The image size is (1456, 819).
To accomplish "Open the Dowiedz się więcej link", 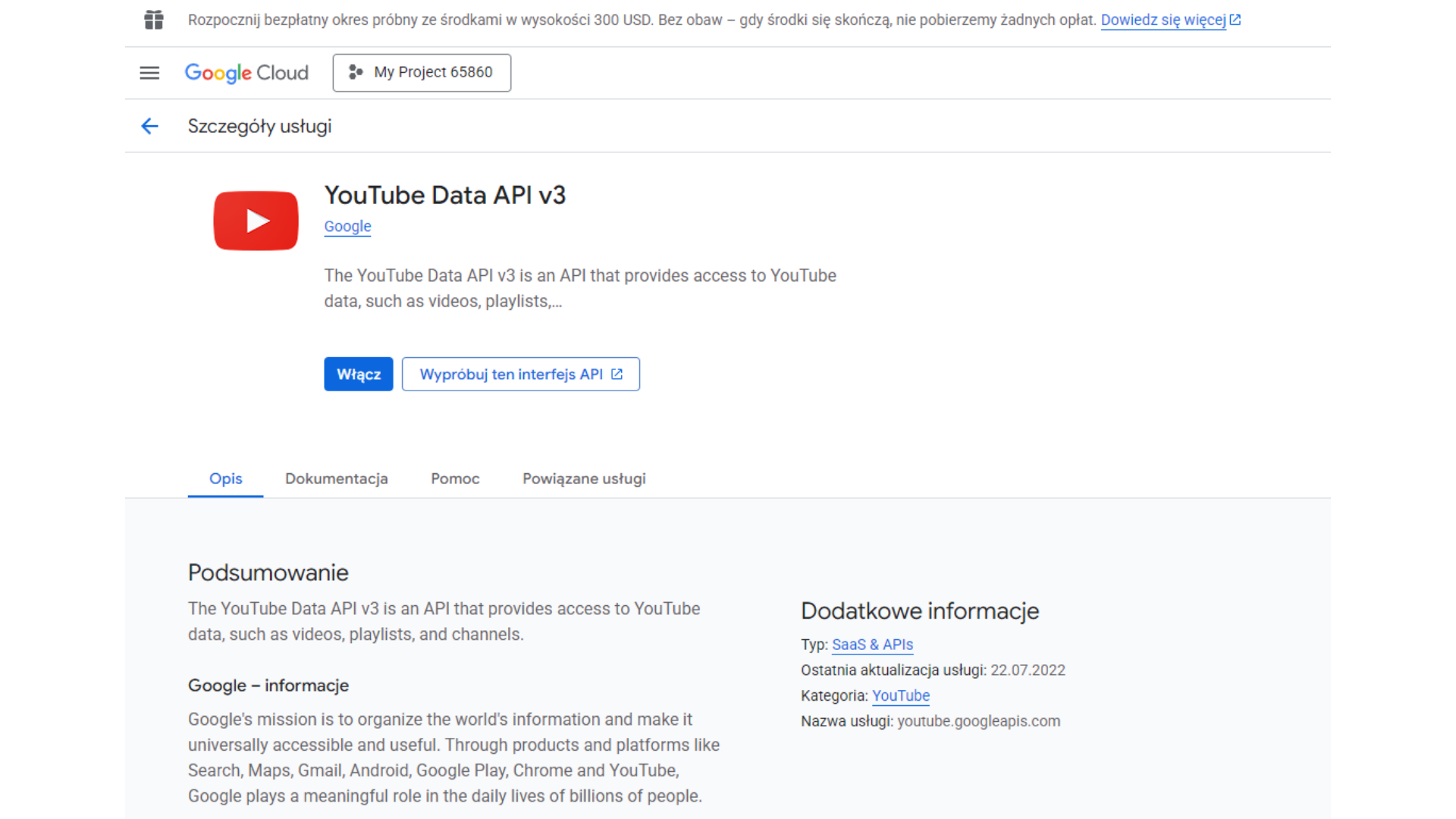I will 1171,20.
